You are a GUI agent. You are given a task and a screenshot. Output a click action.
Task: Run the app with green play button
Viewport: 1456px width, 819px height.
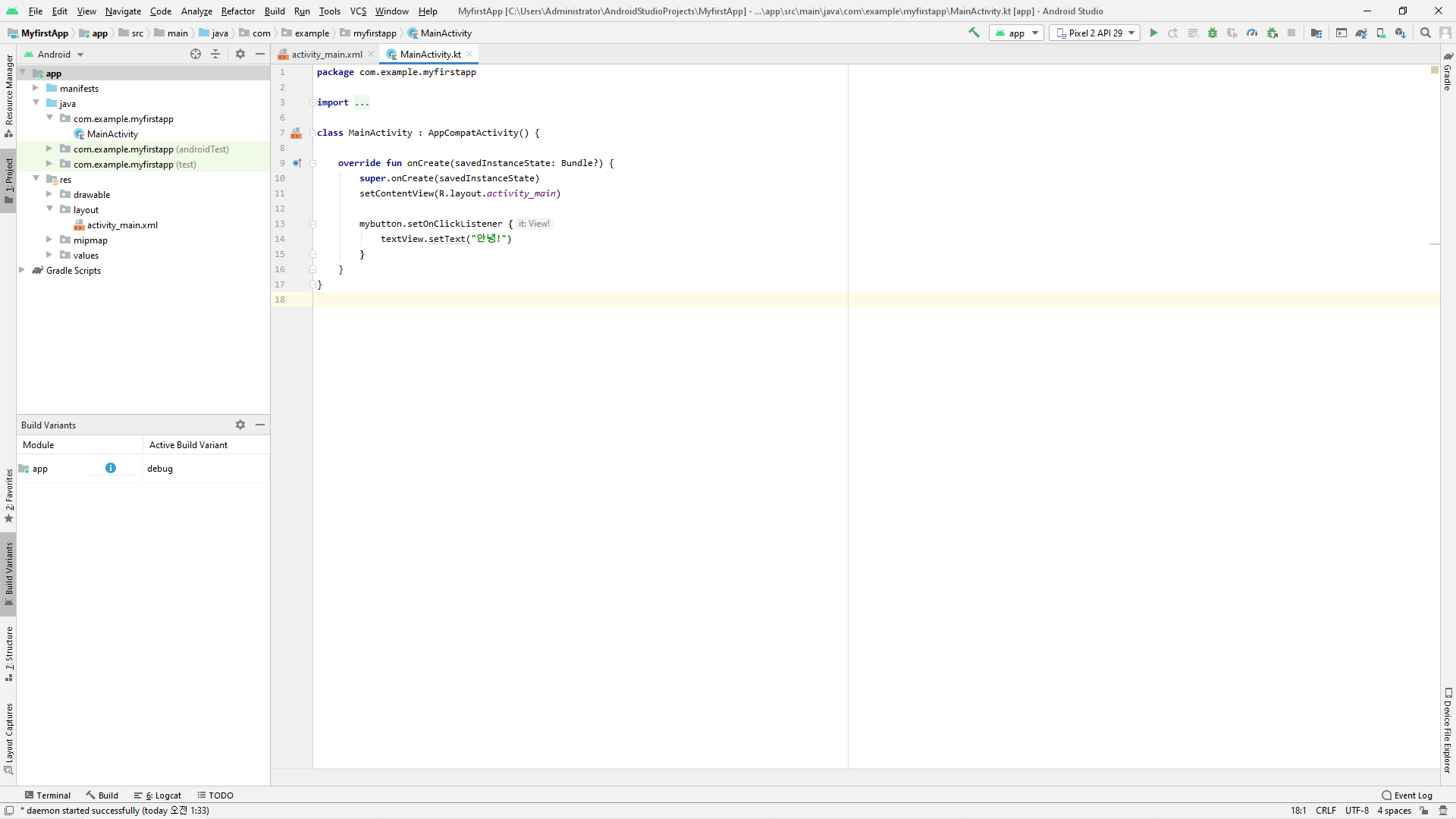pyautogui.click(x=1153, y=33)
